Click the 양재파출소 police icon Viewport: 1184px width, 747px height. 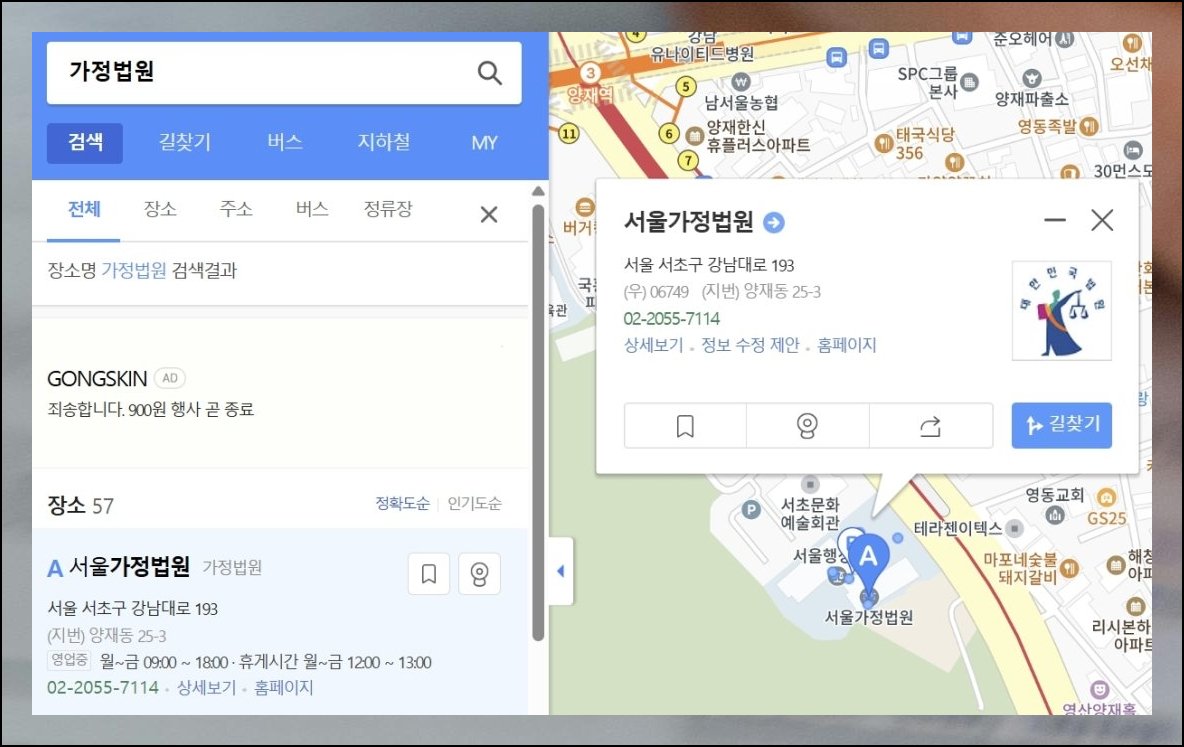click(1031, 79)
